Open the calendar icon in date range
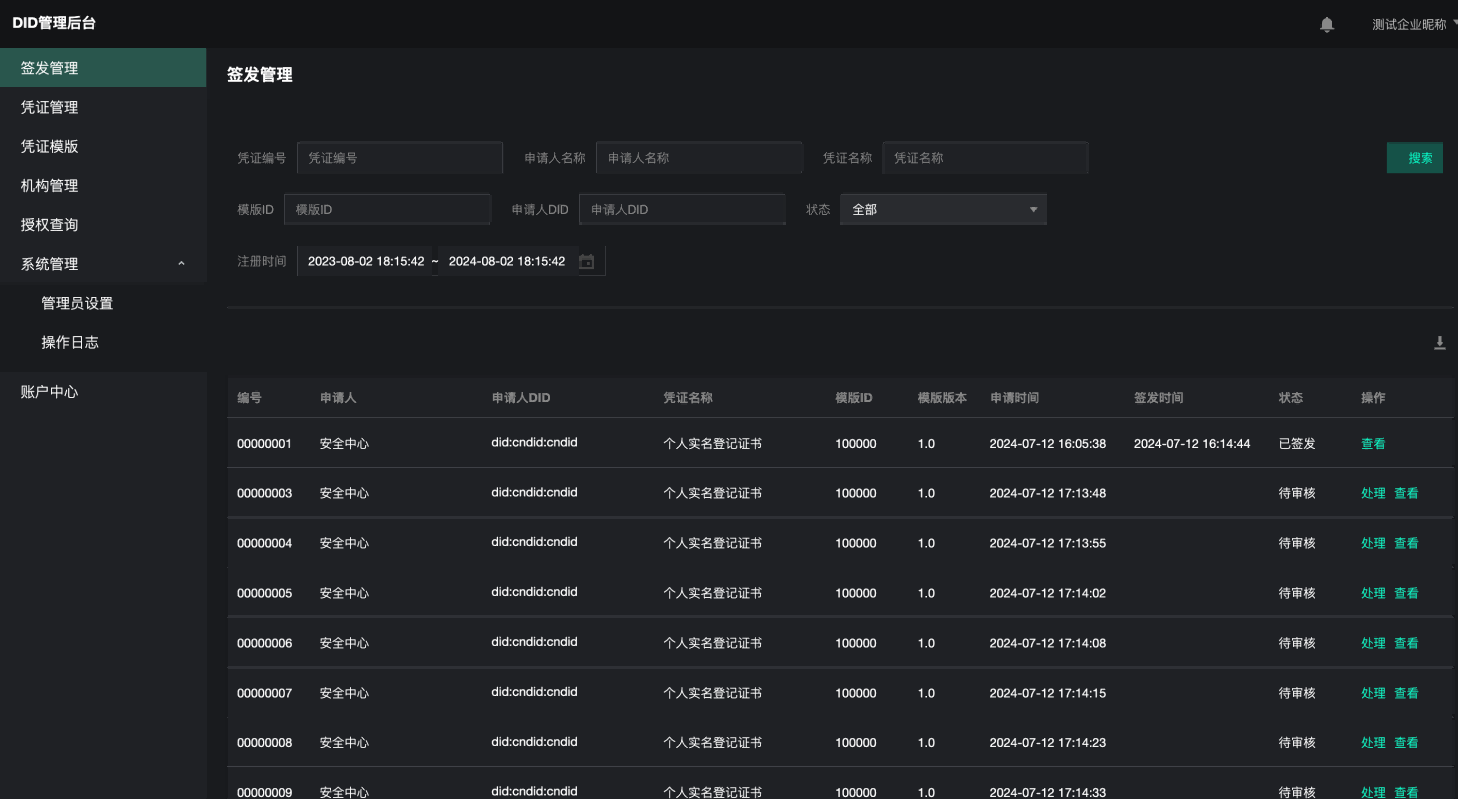This screenshot has width=1458, height=799. 587,262
